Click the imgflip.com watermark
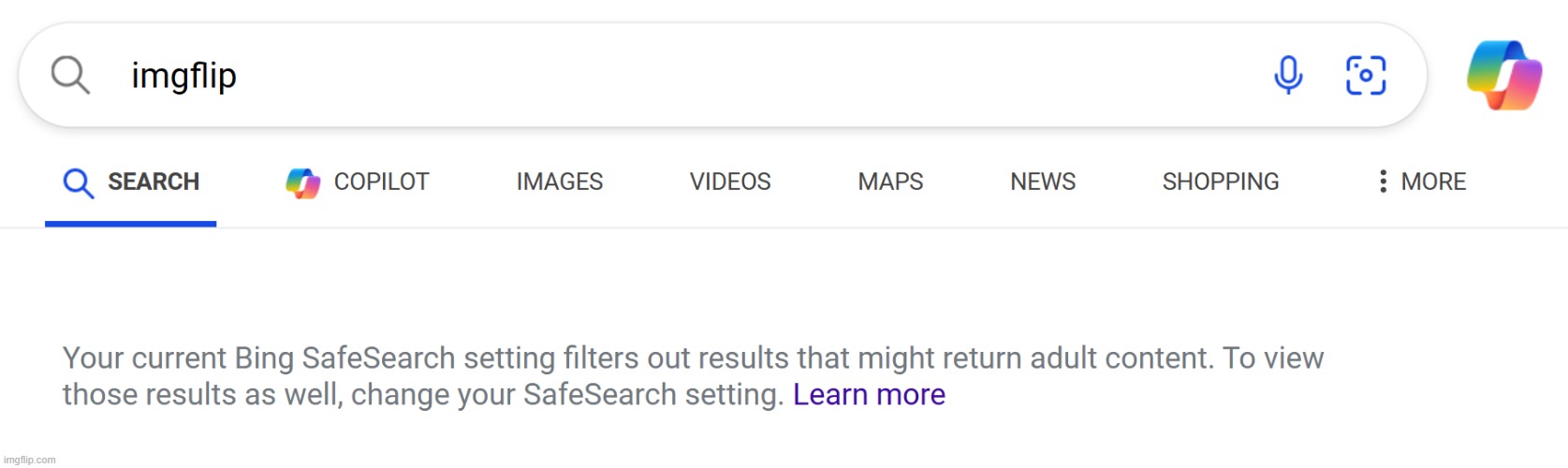The image size is (1568, 468). pos(30,460)
